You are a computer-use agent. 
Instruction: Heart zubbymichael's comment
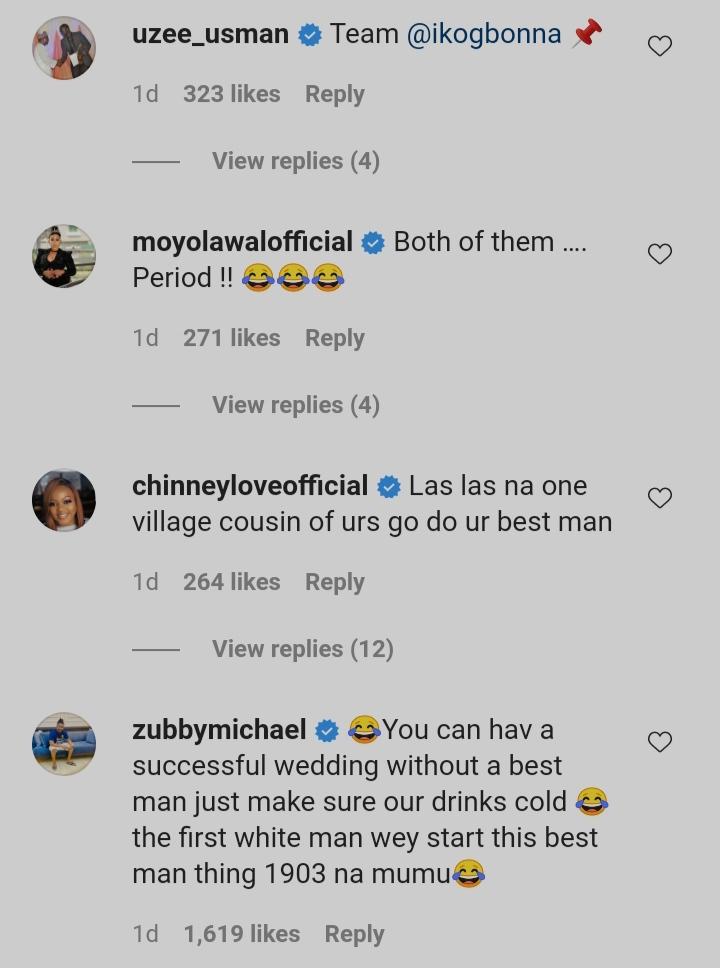(660, 742)
